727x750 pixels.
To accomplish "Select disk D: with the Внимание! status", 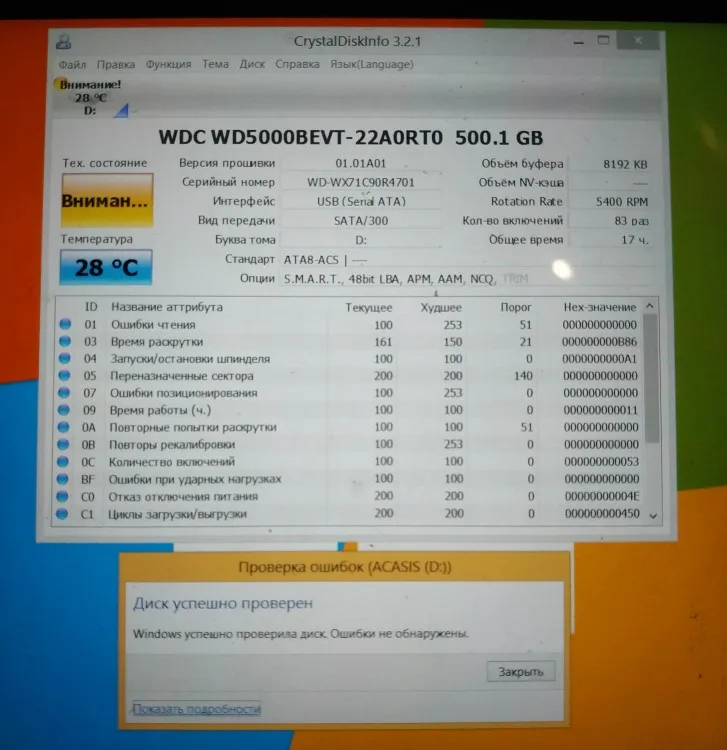I will tap(90, 98).
